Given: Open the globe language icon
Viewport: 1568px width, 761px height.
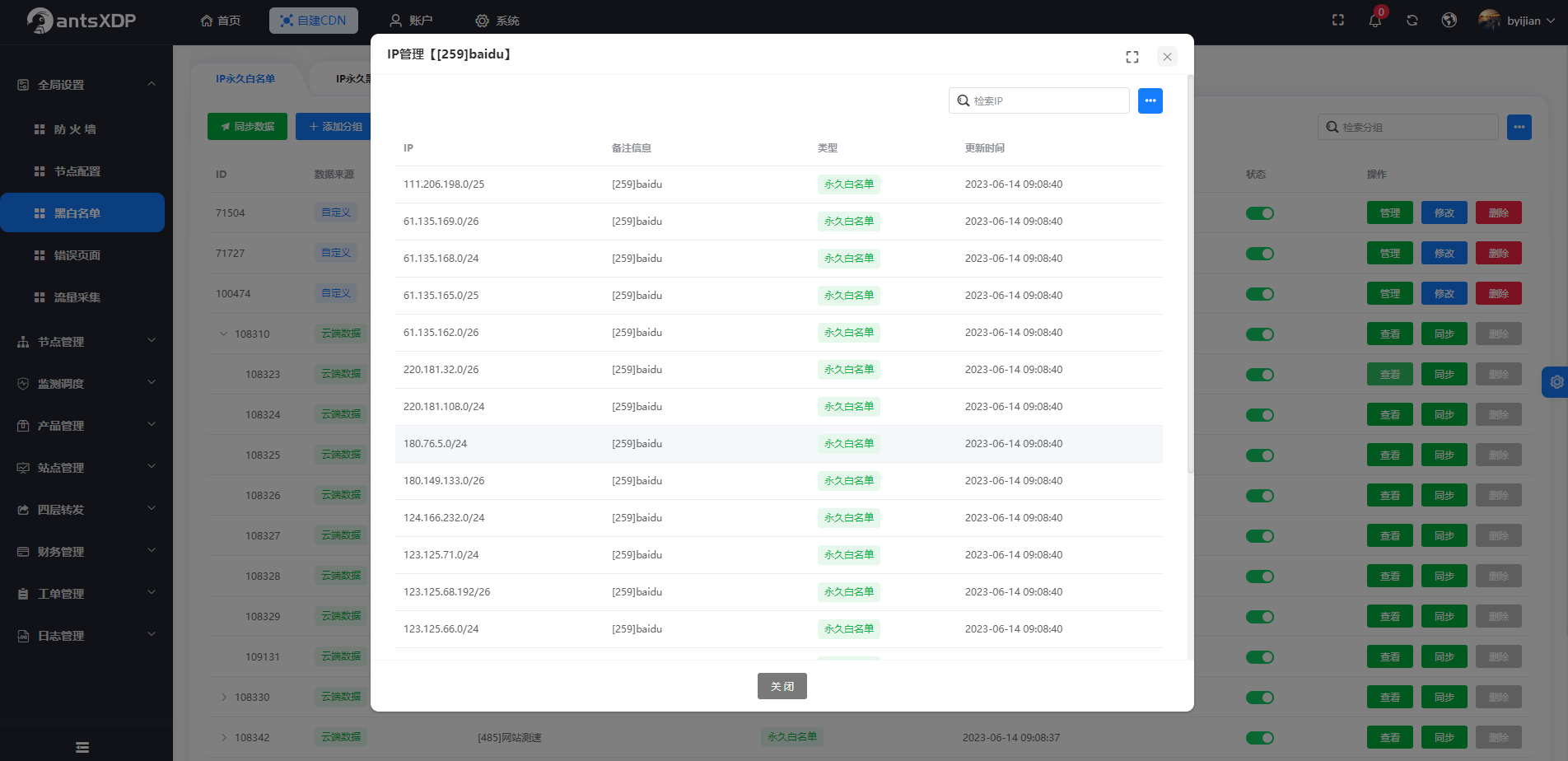Looking at the screenshot, I should [x=1449, y=21].
